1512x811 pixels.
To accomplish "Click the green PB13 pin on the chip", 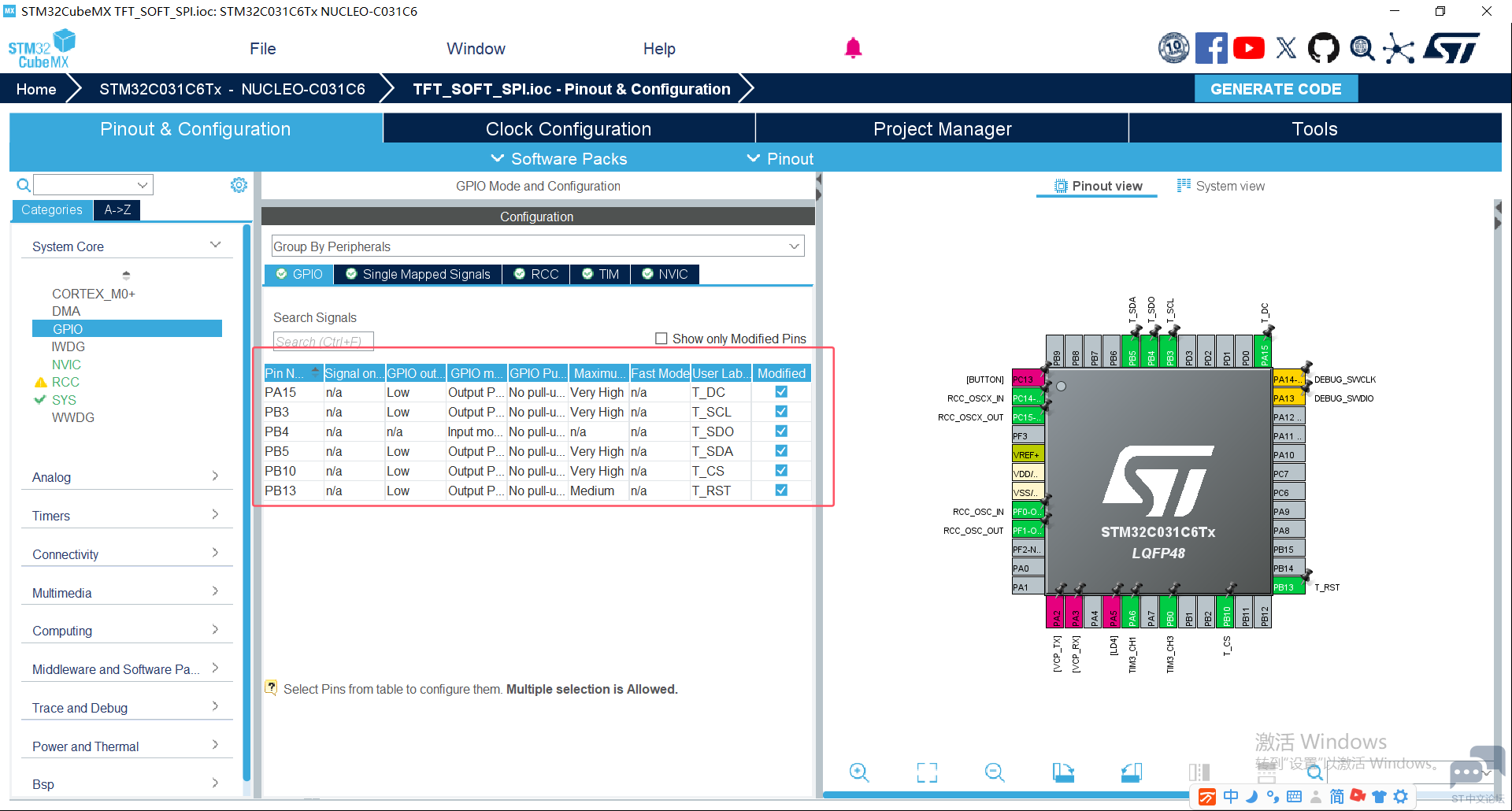I will click(x=1288, y=587).
